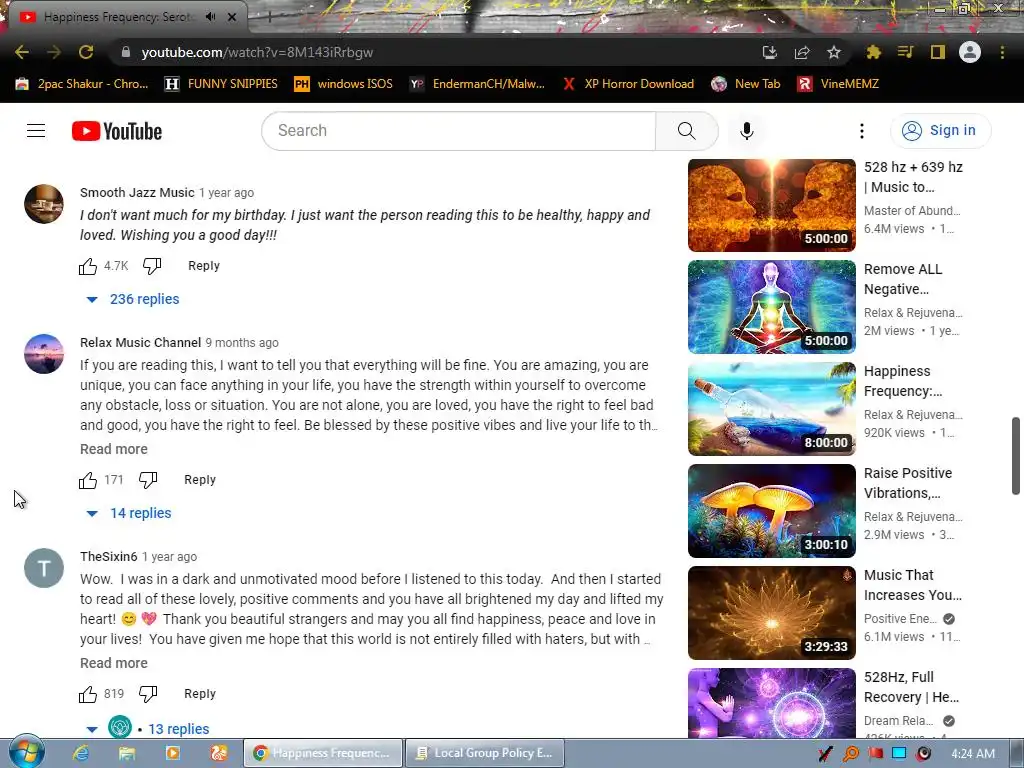Open Smooth Jazz Music channel name
This screenshot has width=1024, height=768.
click(137, 193)
